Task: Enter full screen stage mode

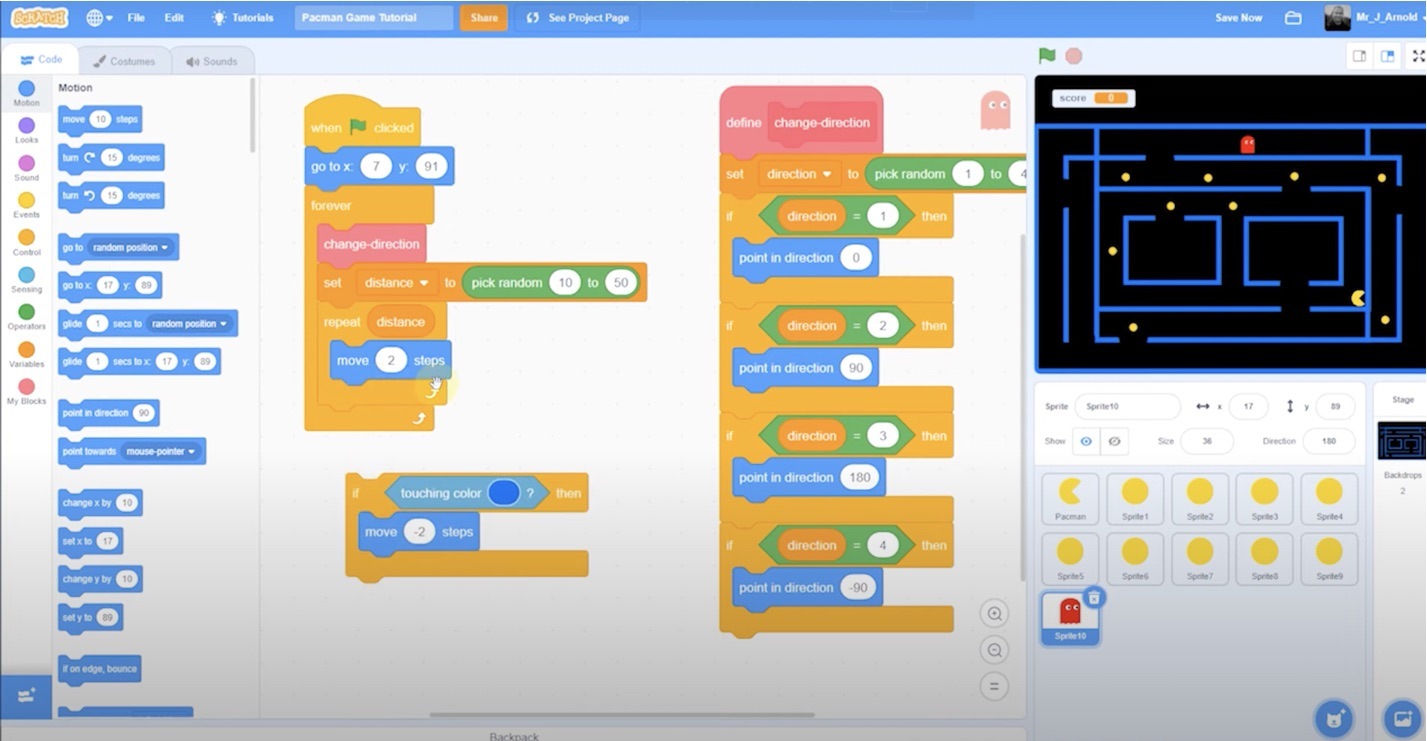Action: click(x=1418, y=56)
